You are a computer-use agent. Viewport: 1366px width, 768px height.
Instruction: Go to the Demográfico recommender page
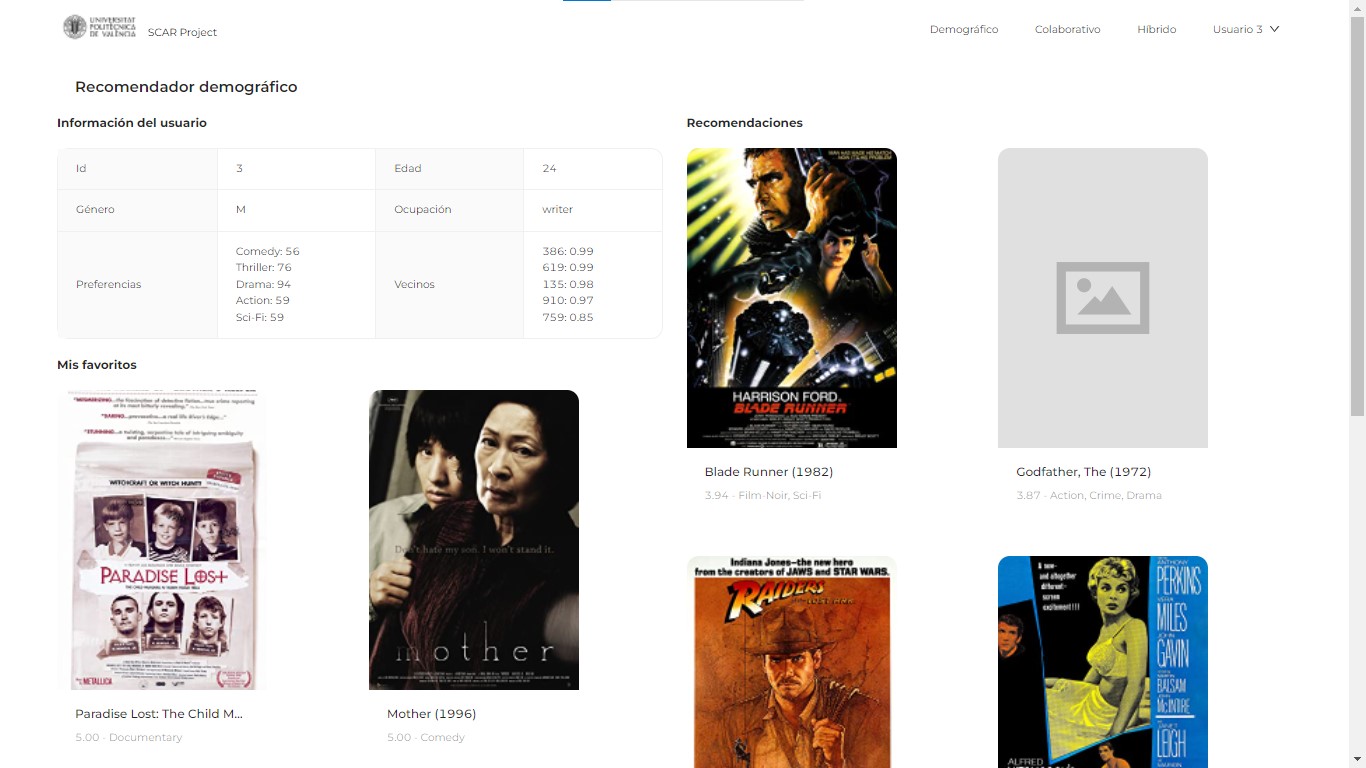coord(964,30)
